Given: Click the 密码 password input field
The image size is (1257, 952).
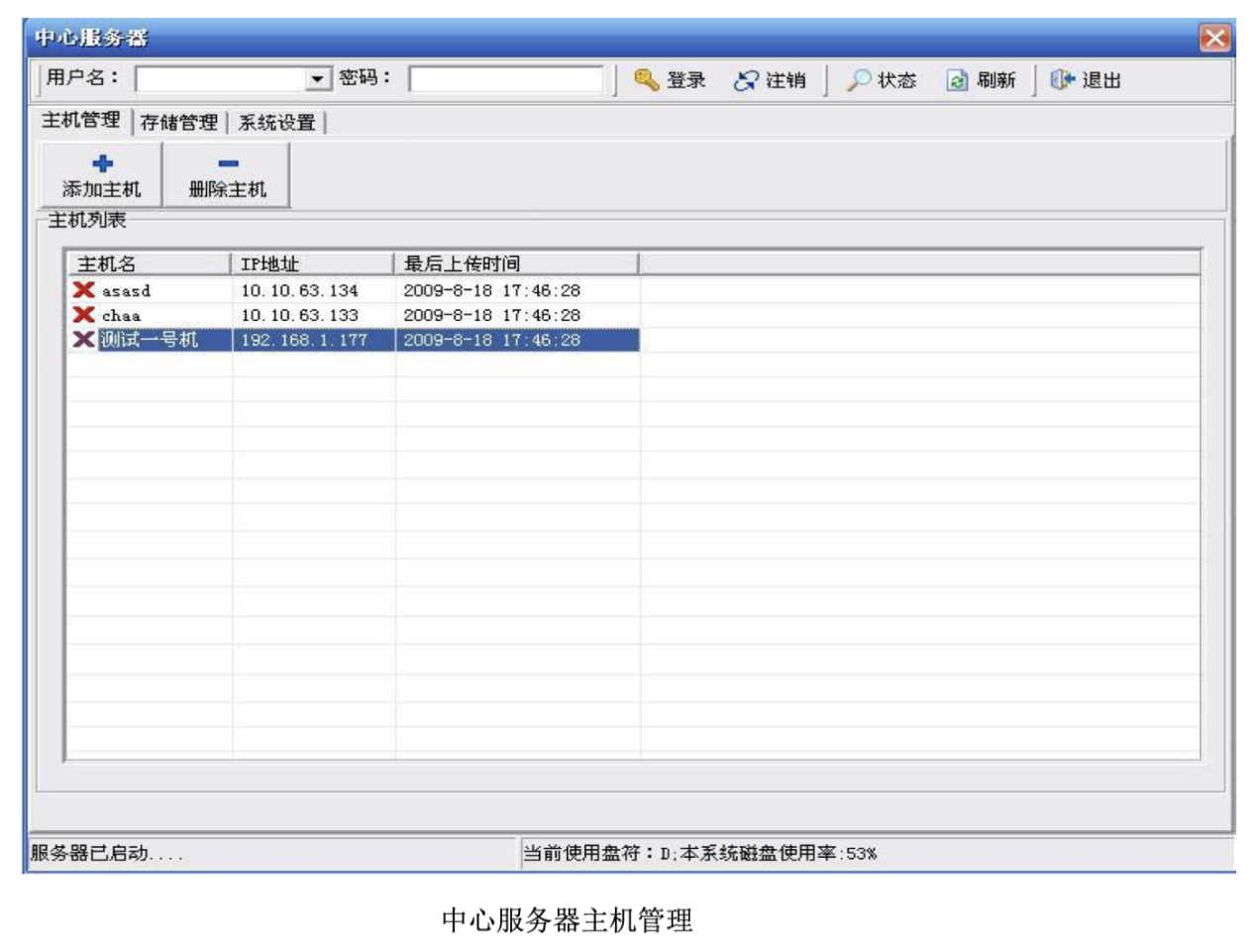Looking at the screenshot, I should tap(506, 79).
